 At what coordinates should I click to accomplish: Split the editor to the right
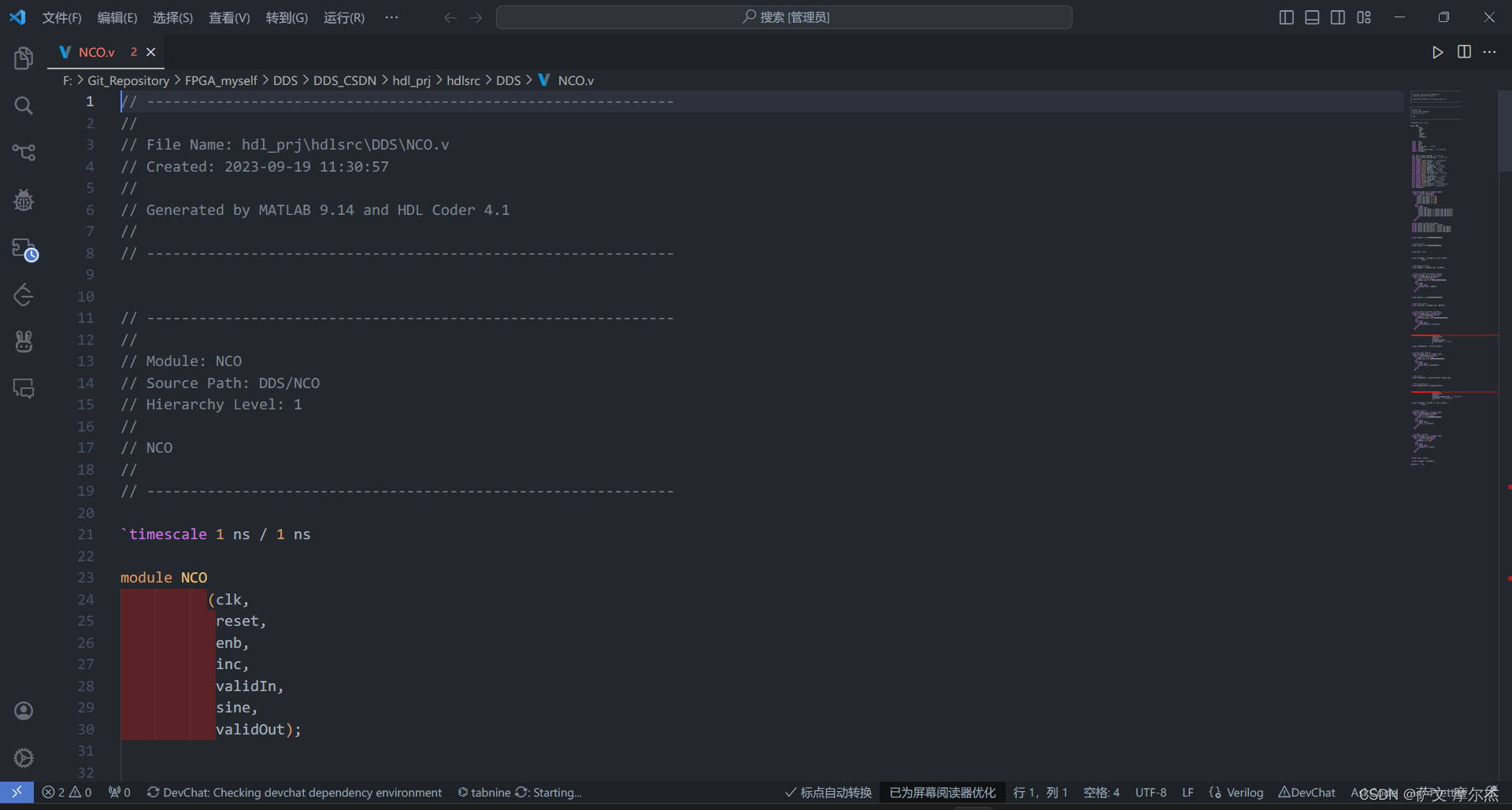coord(1464,52)
